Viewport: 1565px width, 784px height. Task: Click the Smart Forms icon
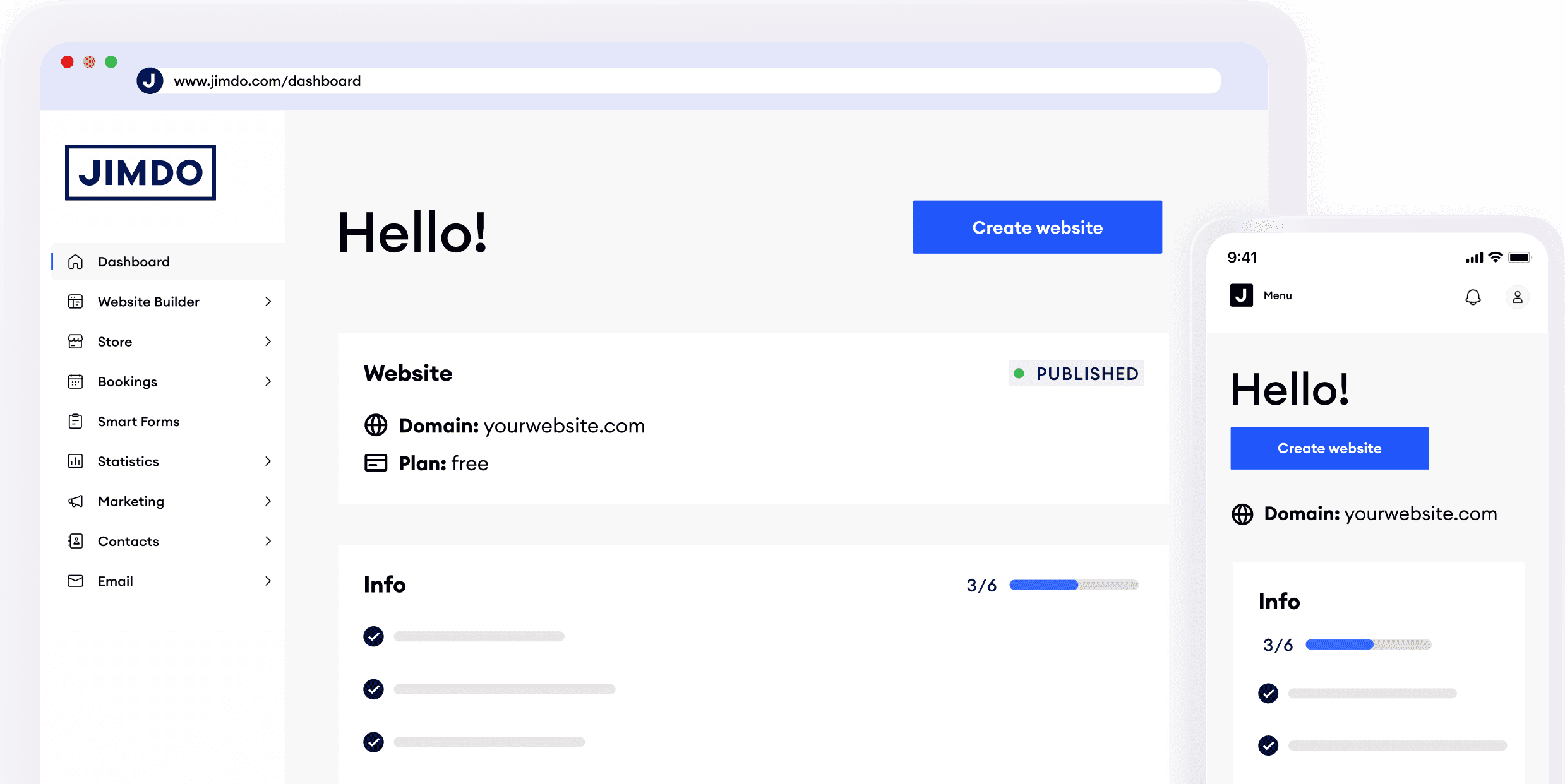(76, 421)
